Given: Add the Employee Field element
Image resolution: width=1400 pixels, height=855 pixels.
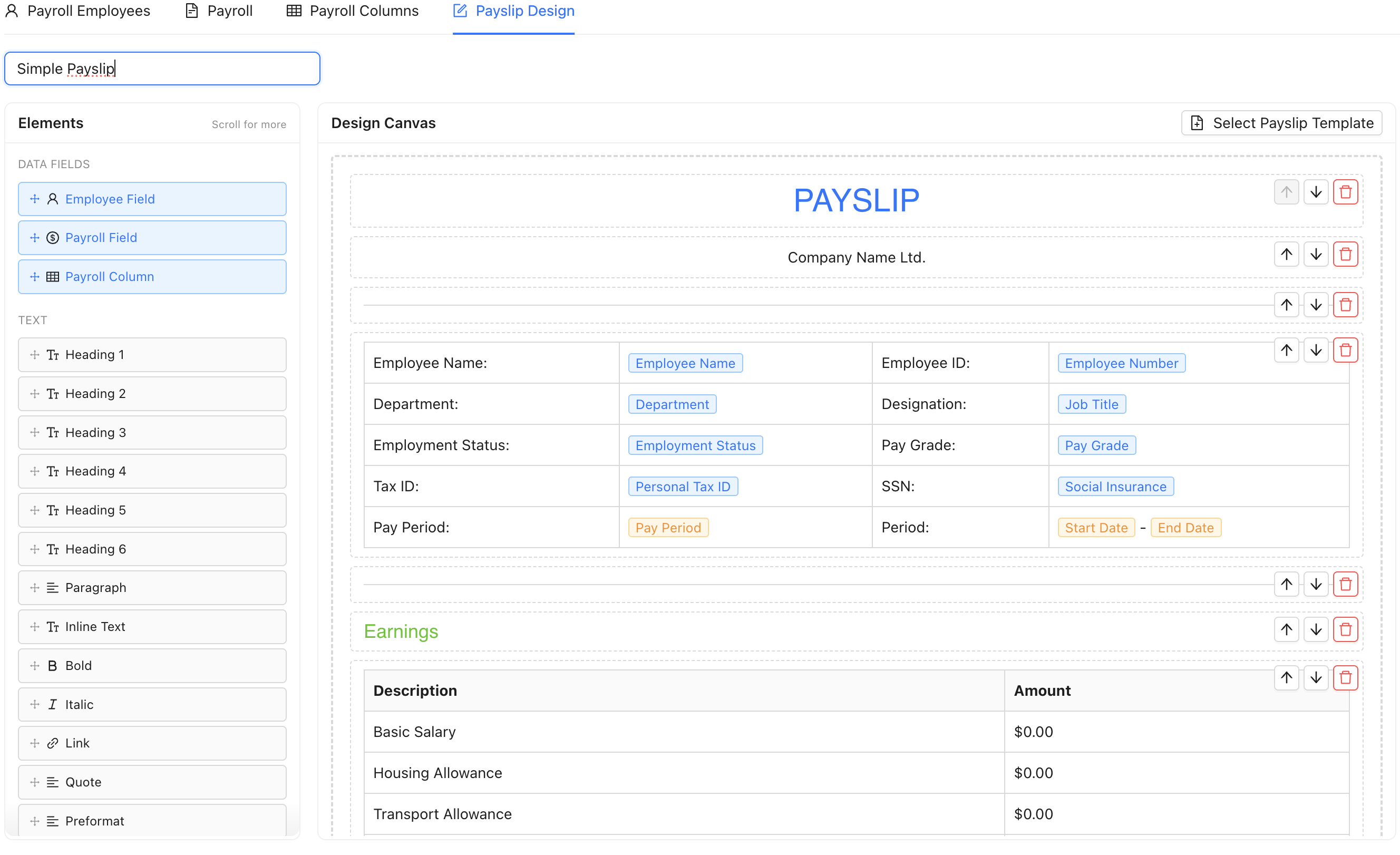Looking at the screenshot, I should click(x=152, y=199).
